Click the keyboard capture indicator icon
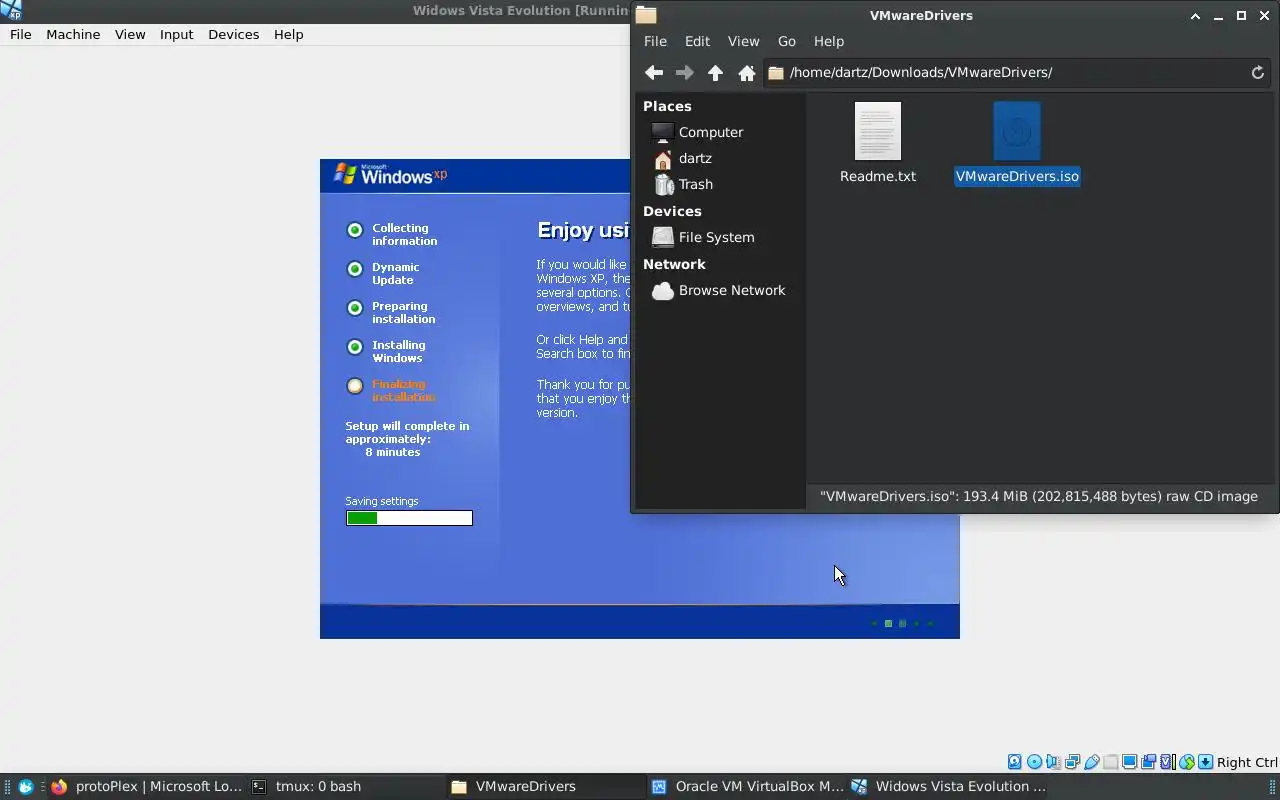The width and height of the screenshot is (1280, 800). 1206,762
